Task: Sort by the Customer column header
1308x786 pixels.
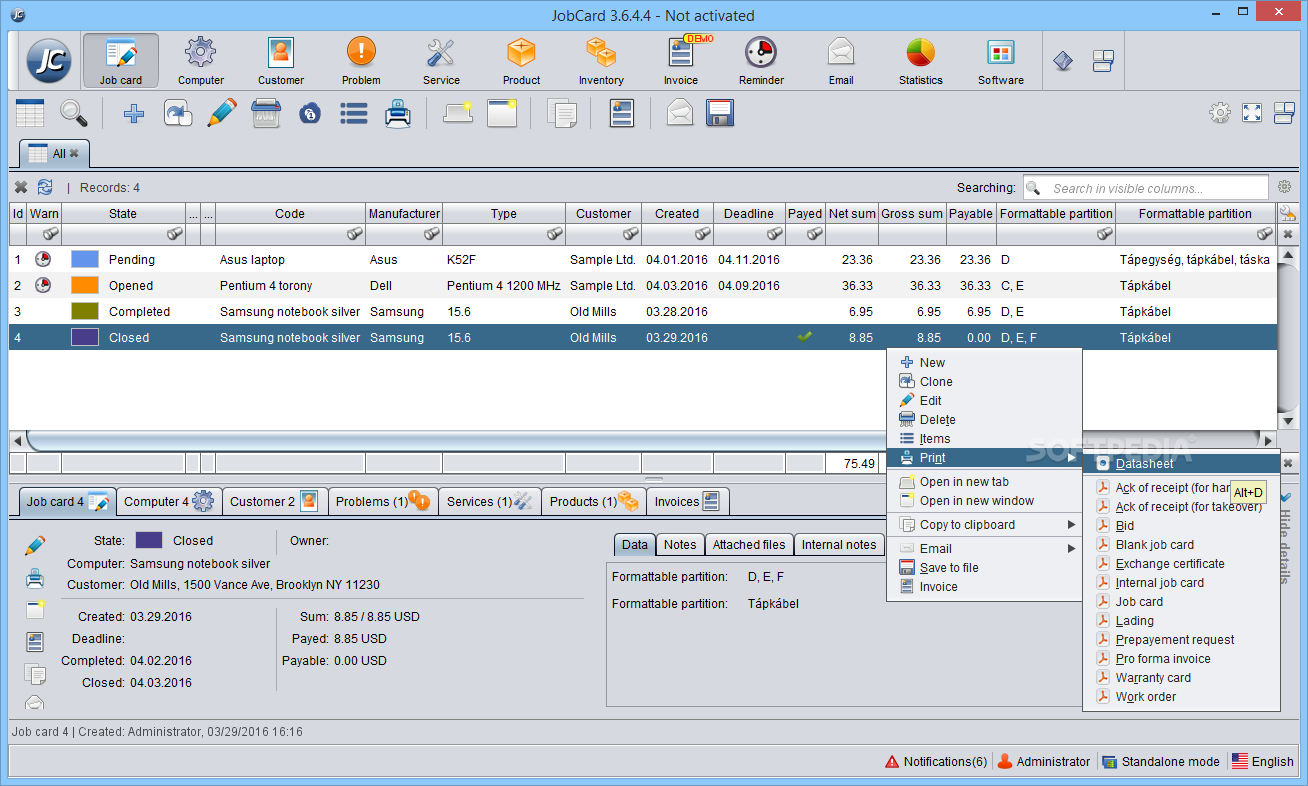Action: 603,213
